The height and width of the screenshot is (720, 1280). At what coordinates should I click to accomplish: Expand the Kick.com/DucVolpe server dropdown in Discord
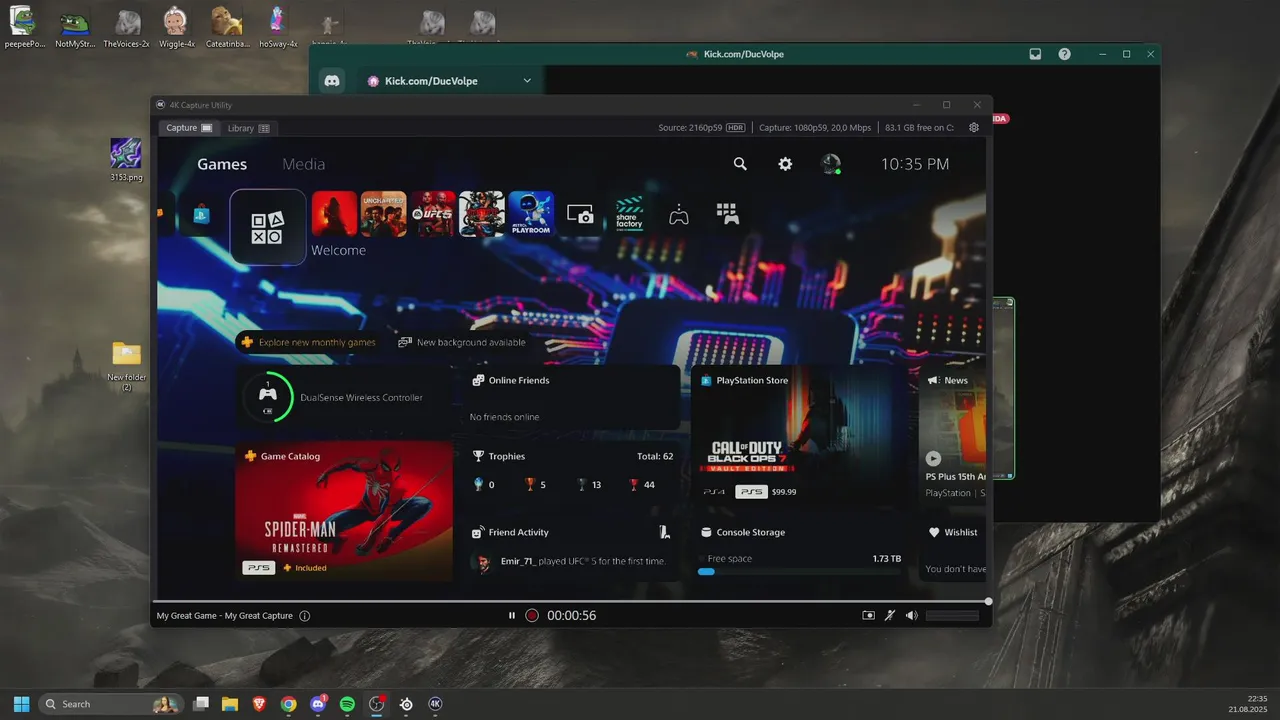click(x=527, y=81)
